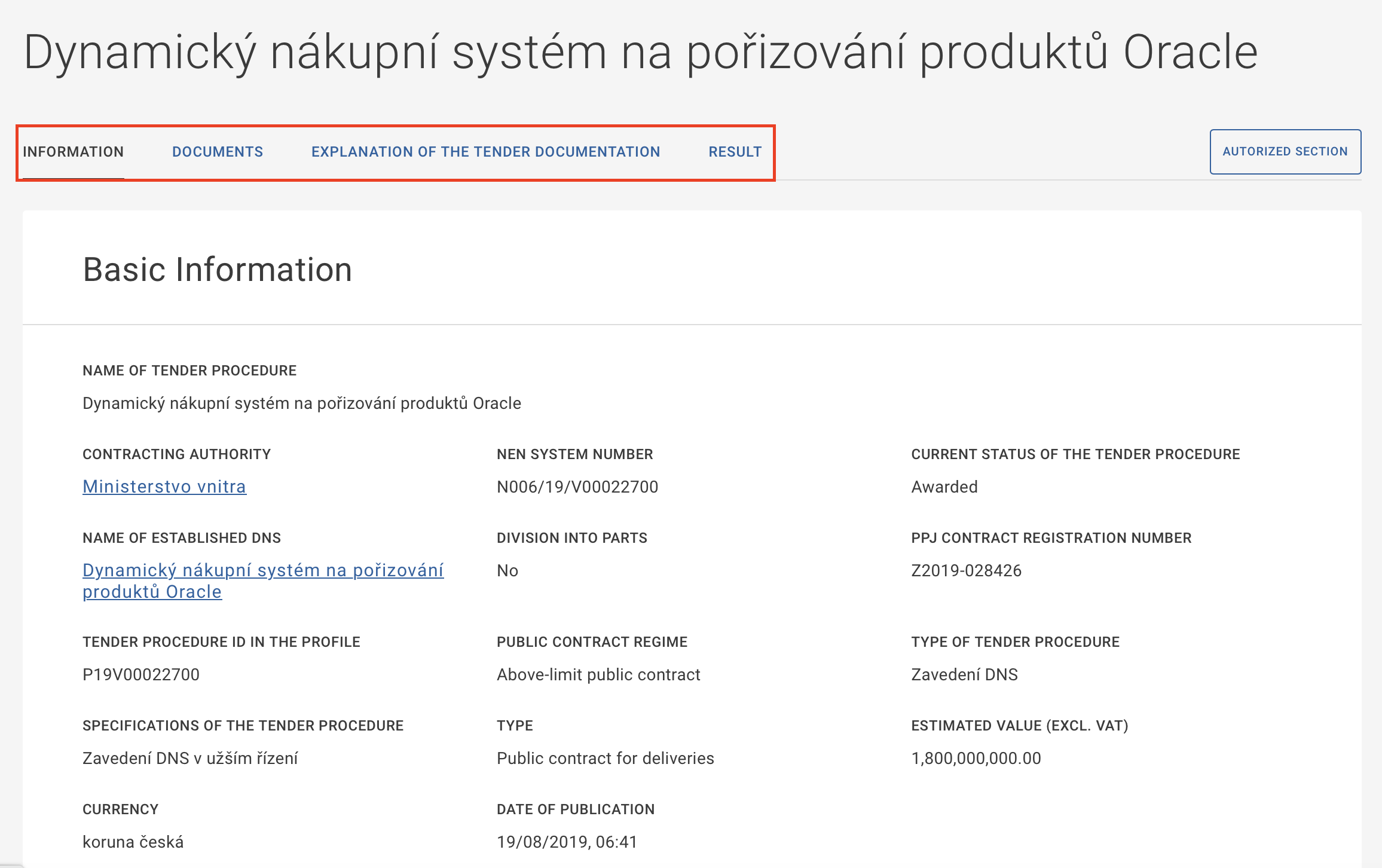The image size is (1382, 868).
Task: Click the Above-limit public contract value
Action: click(598, 675)
